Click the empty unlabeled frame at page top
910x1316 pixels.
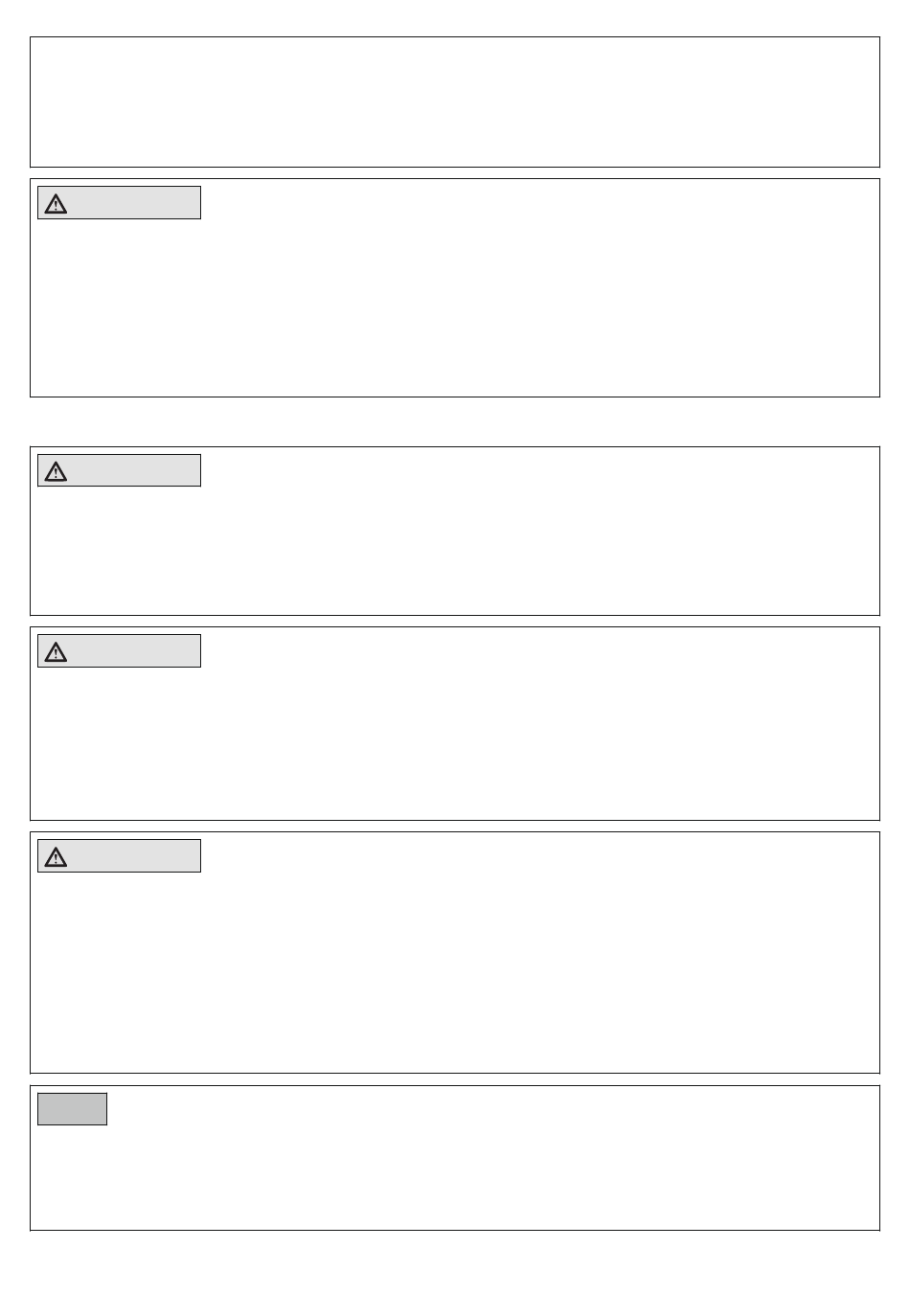455,102
